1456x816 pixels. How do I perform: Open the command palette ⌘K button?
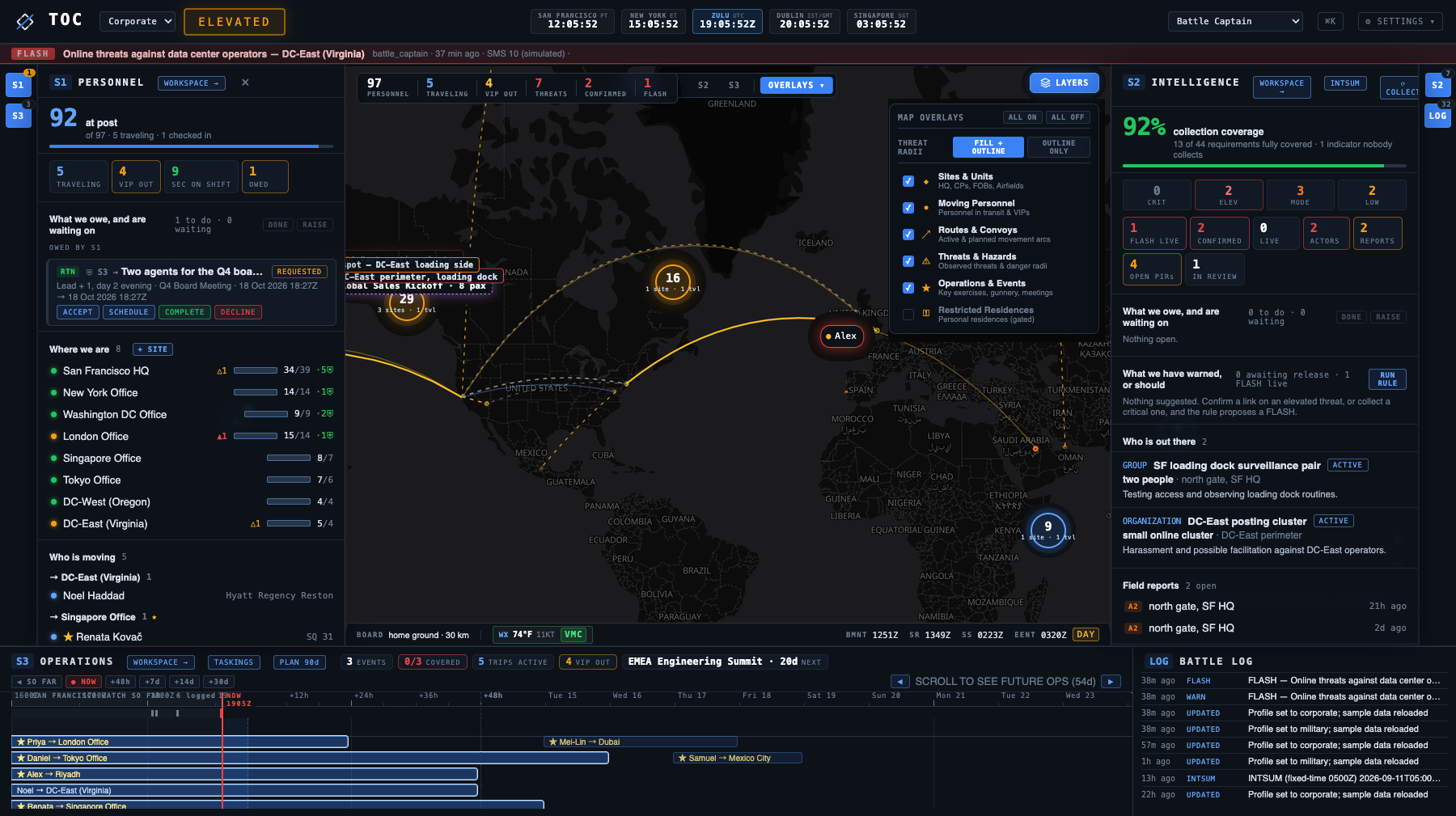coord(1330,21)
